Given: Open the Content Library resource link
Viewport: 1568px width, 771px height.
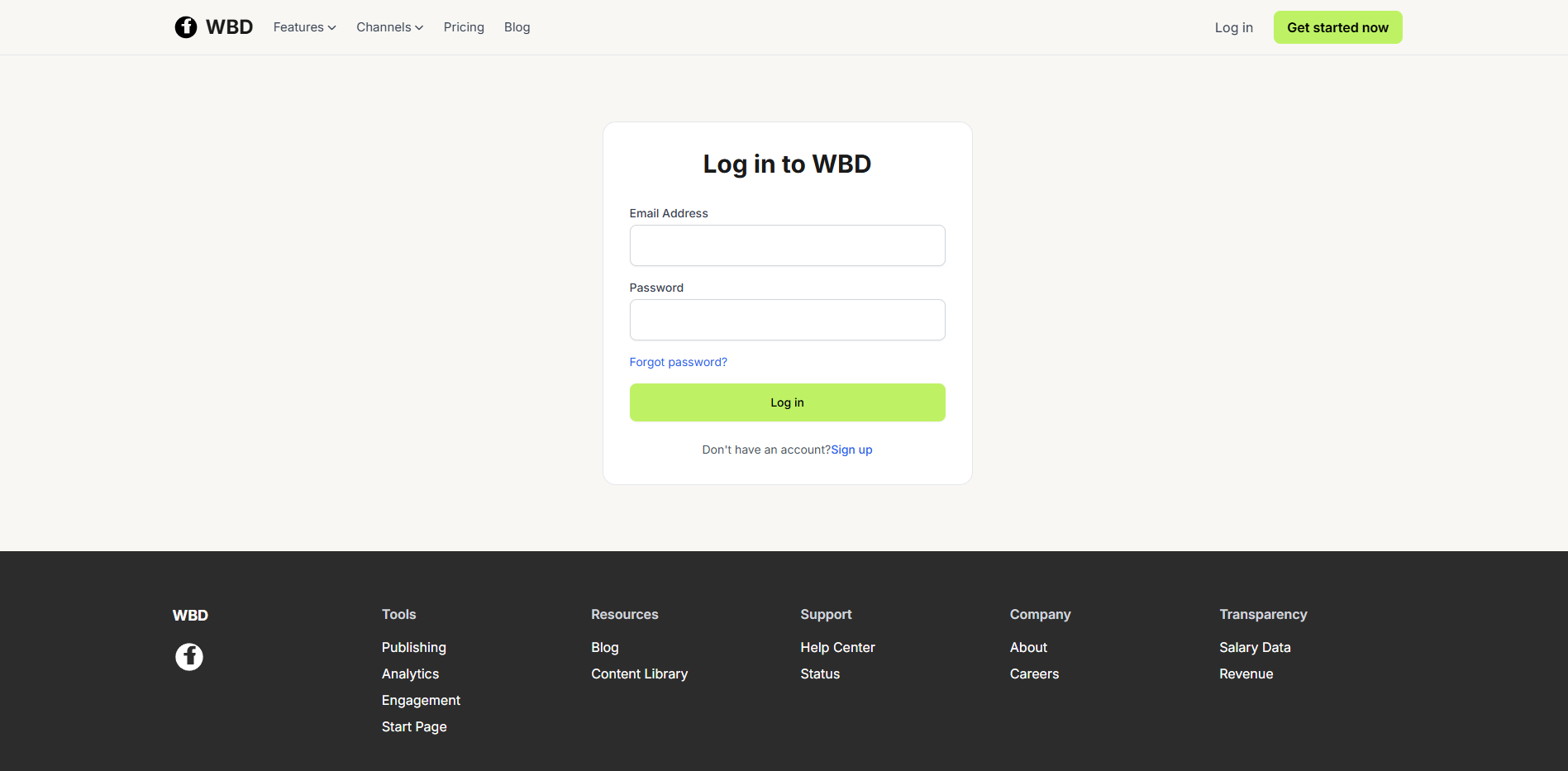Looking at the screenshot, I should pyautogui.click(x=639, y=673).
